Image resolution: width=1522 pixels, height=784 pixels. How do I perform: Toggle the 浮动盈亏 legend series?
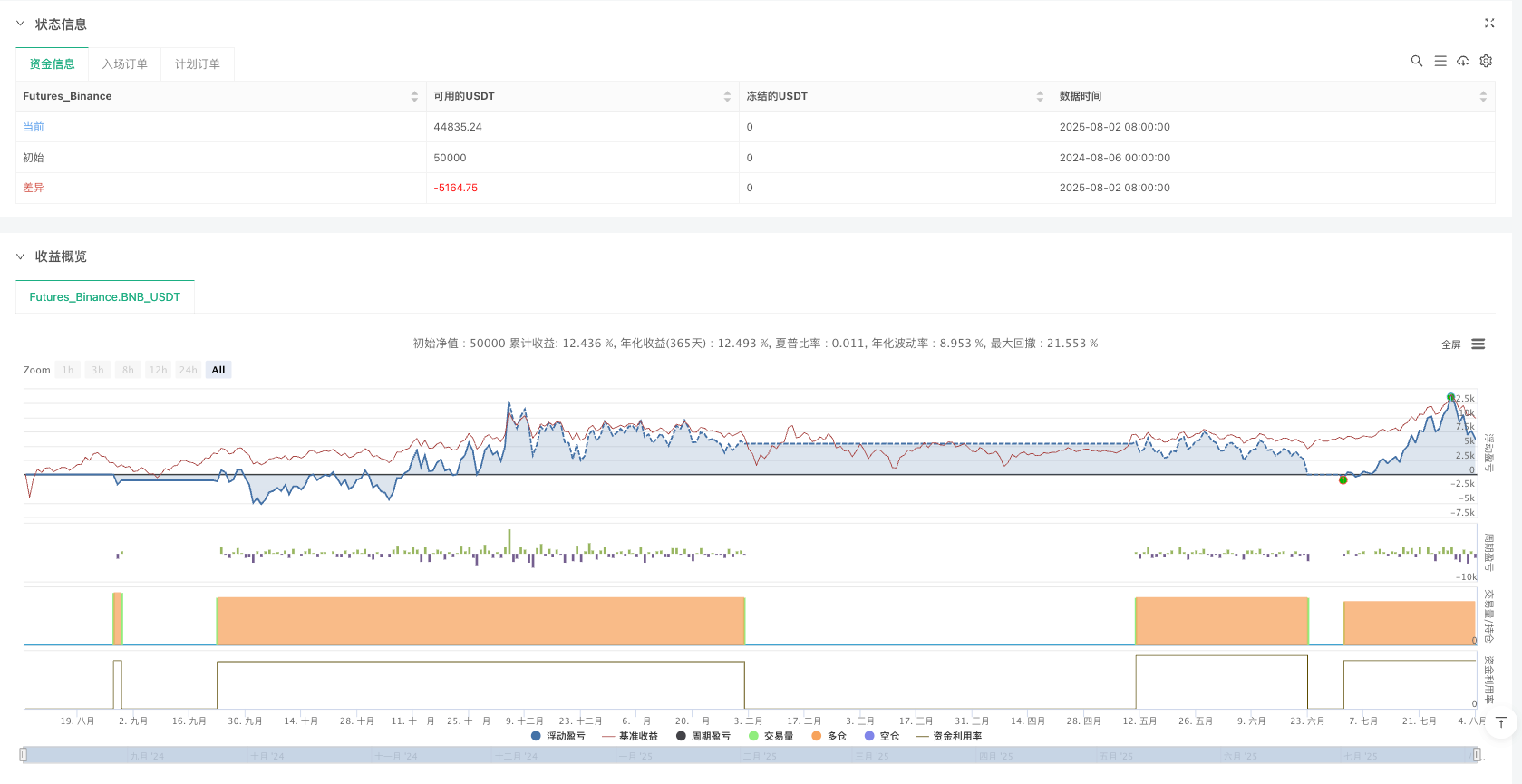pyautogui.click(x=557, y=736)
